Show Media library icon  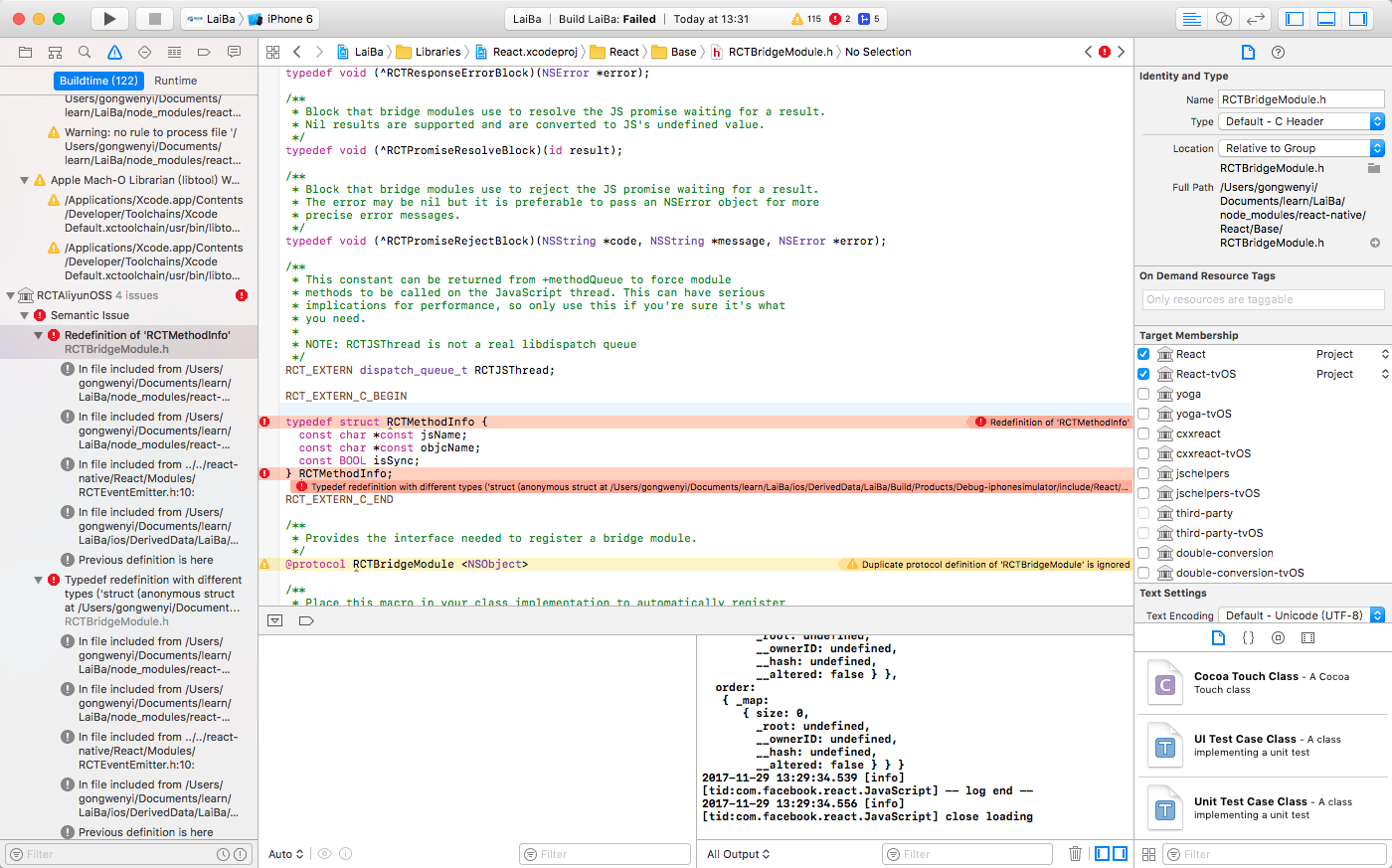point(1308,637)
